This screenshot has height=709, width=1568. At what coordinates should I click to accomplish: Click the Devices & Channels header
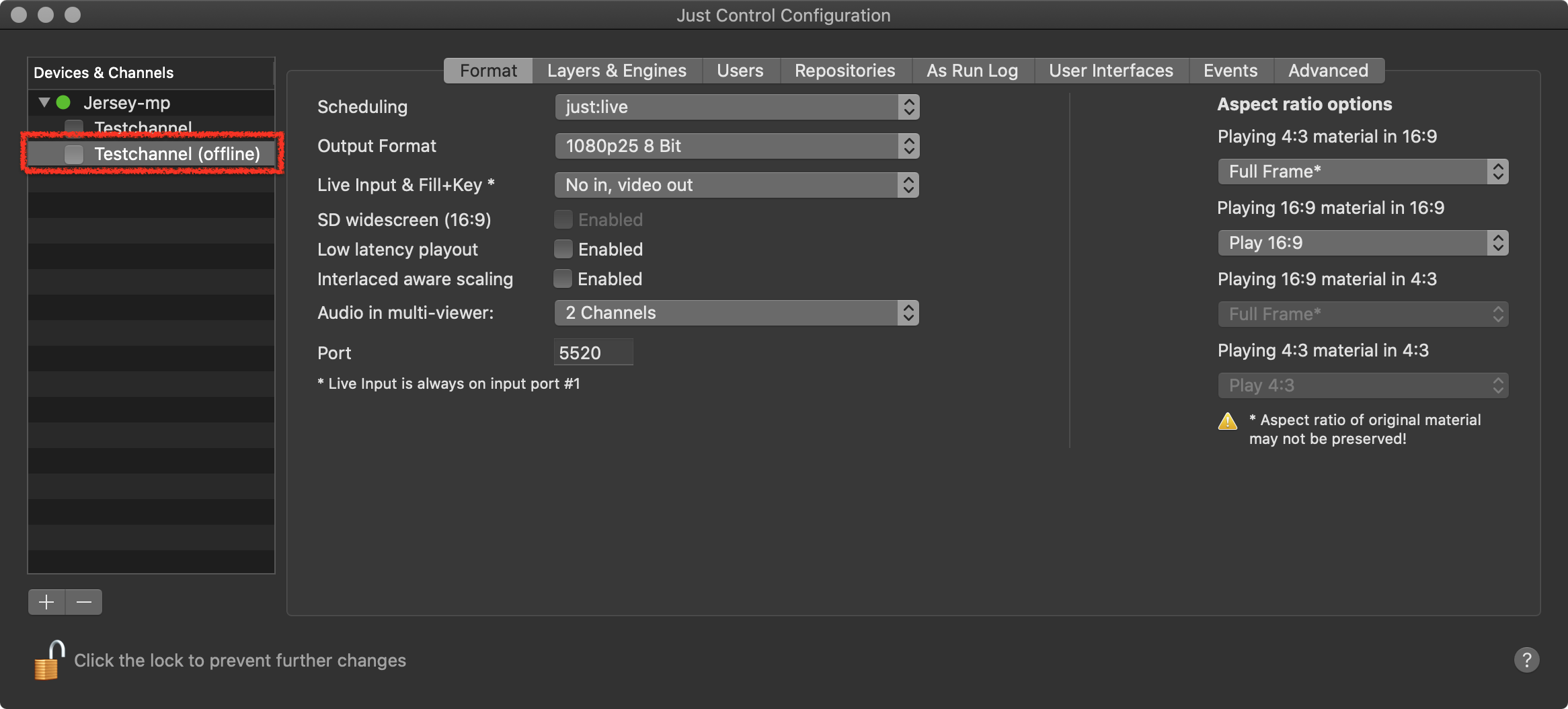[151, 73]
